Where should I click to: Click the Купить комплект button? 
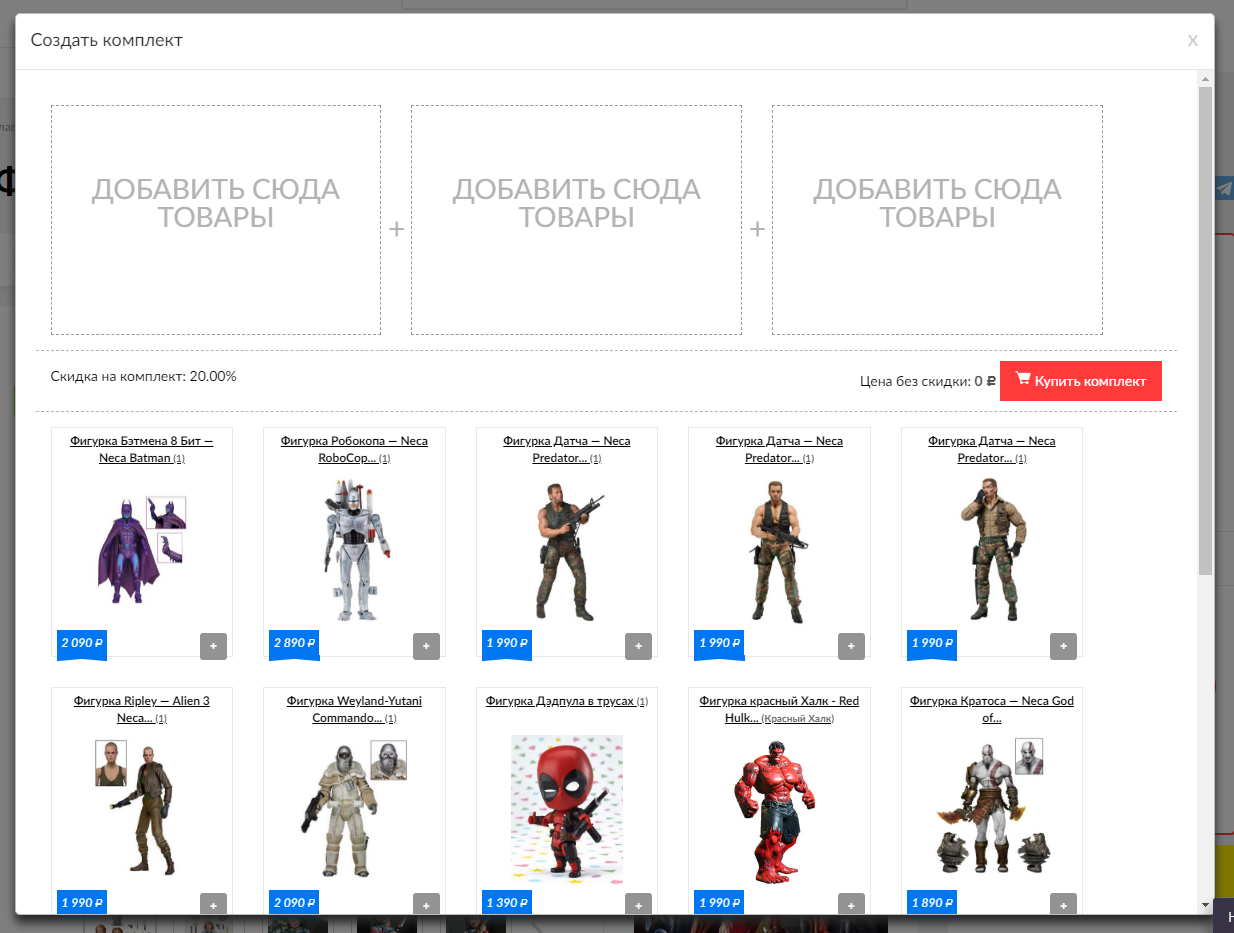tap(1081, 381)
